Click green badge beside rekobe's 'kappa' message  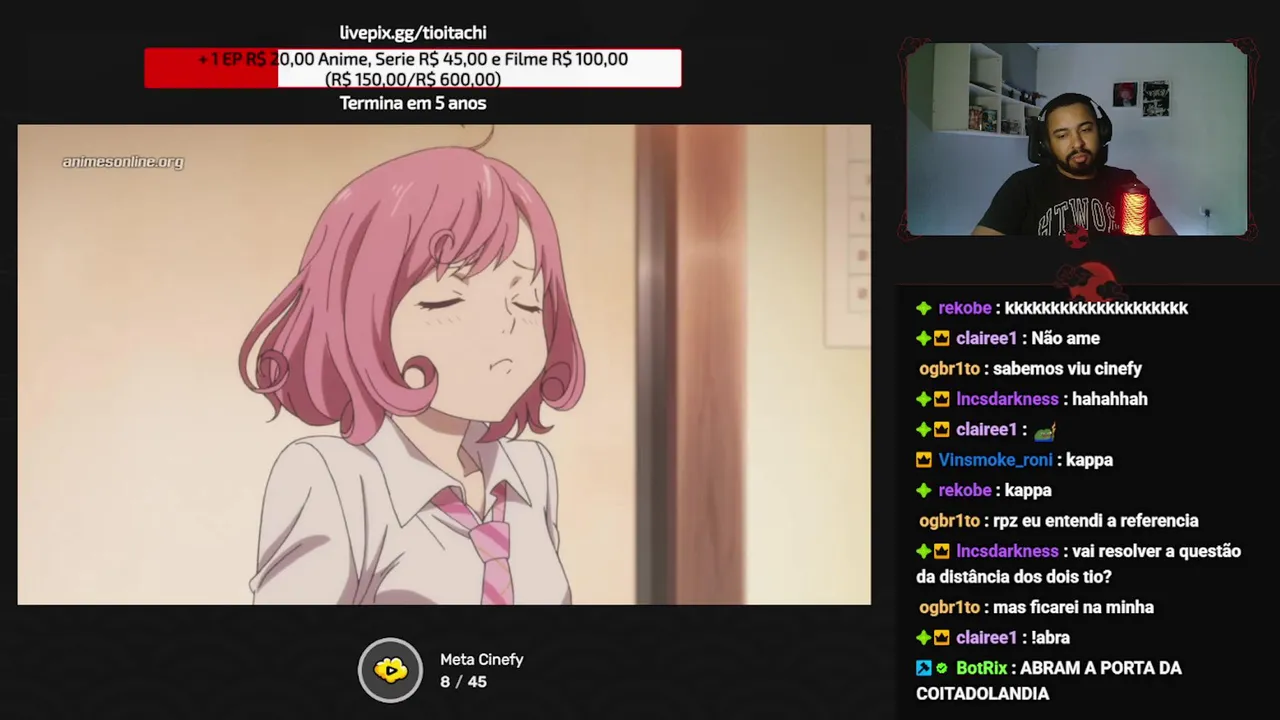click(924, 490)
